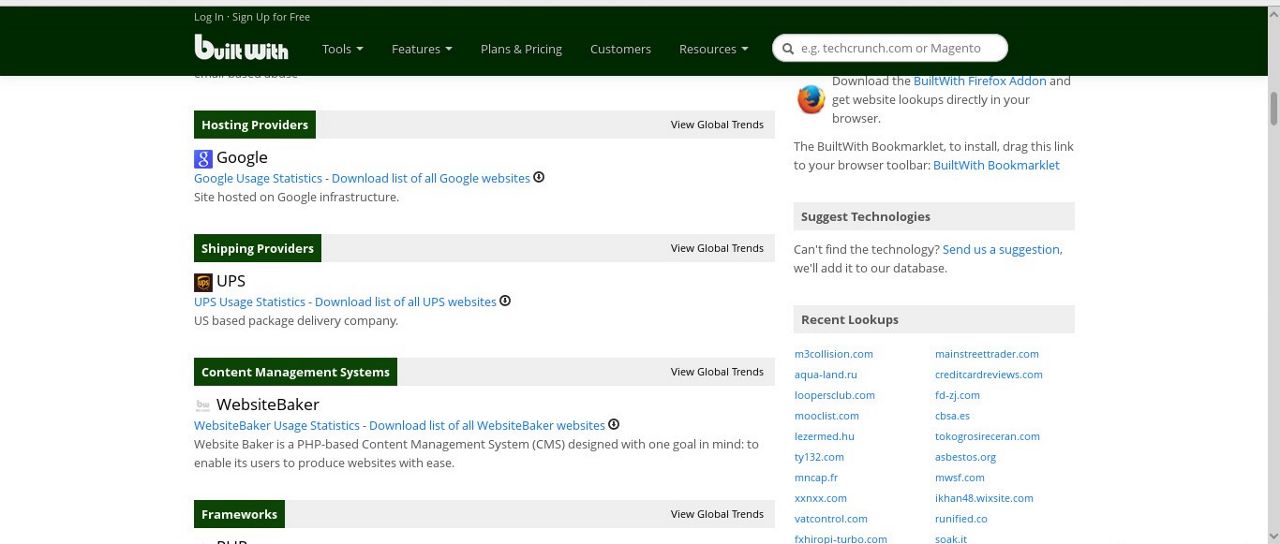Open recent lookup lezermed.hu
1280x544 pixels.
tap(825, 437)
